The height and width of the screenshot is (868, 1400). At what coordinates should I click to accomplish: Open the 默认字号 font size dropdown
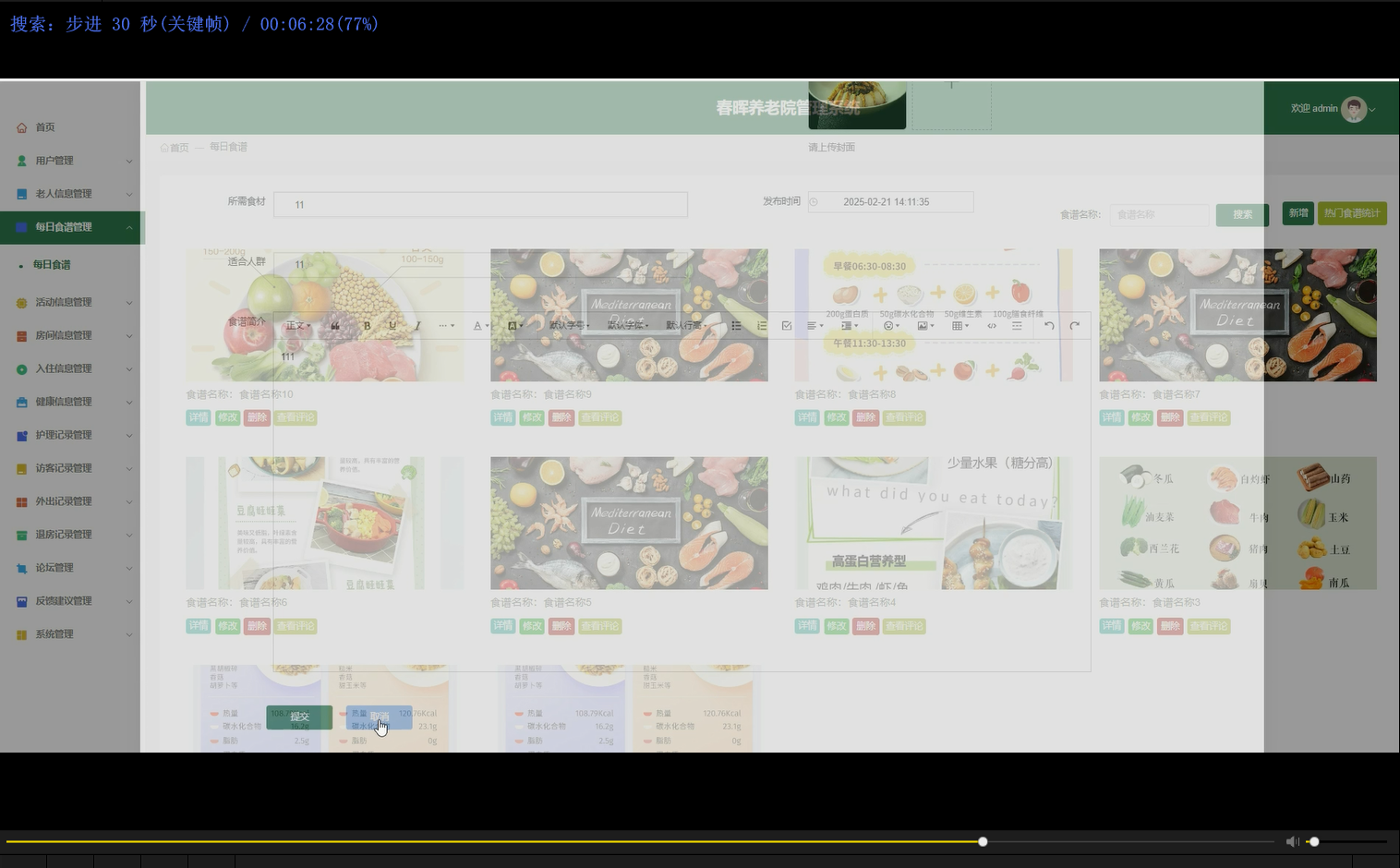tap(569, 326)
